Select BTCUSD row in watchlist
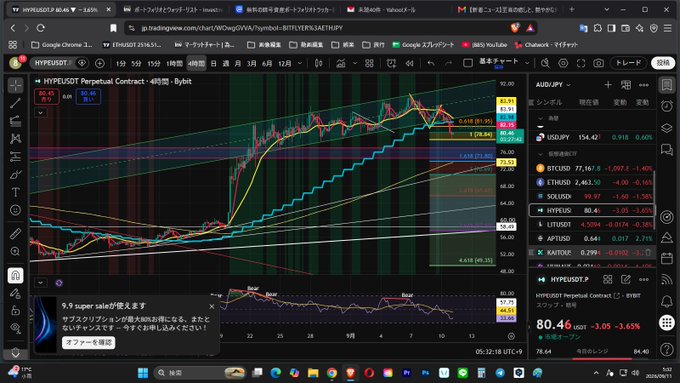 592,168
